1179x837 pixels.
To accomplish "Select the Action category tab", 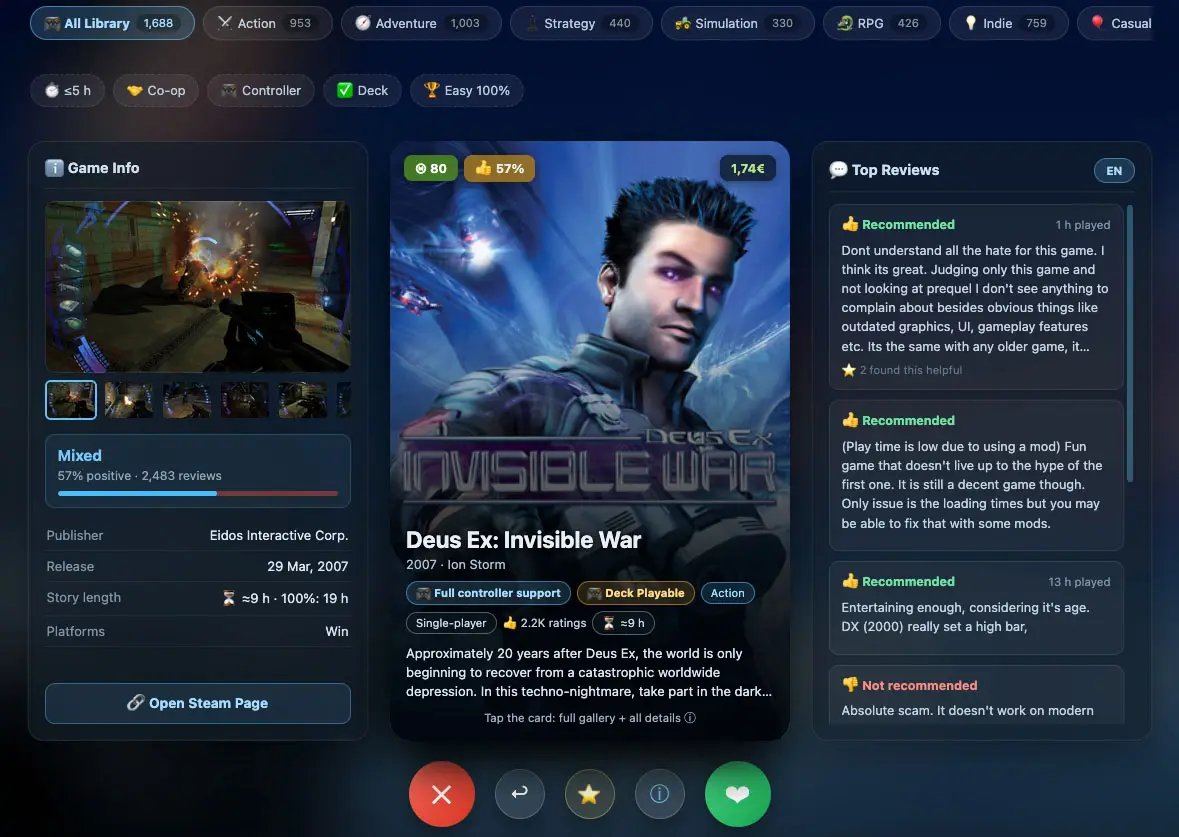I will tap(268, 23).
